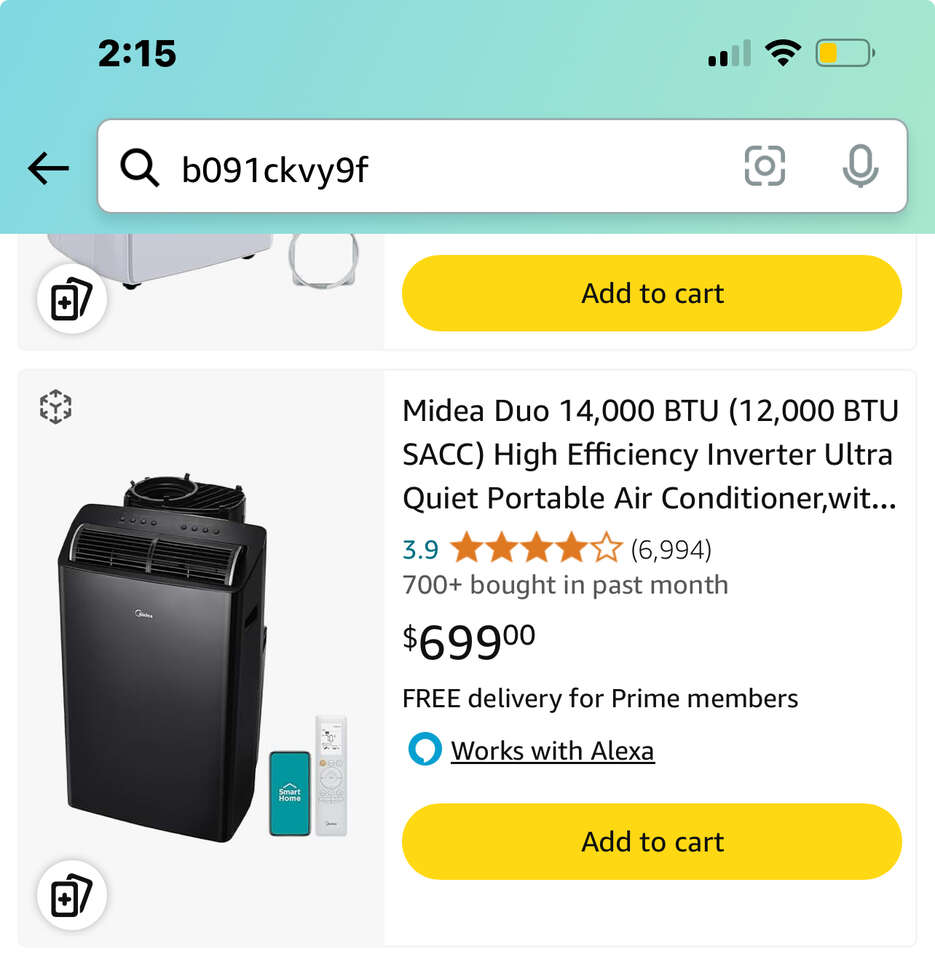
Task: Open the Midea Duo product title
Action: [x=650, y=454]
